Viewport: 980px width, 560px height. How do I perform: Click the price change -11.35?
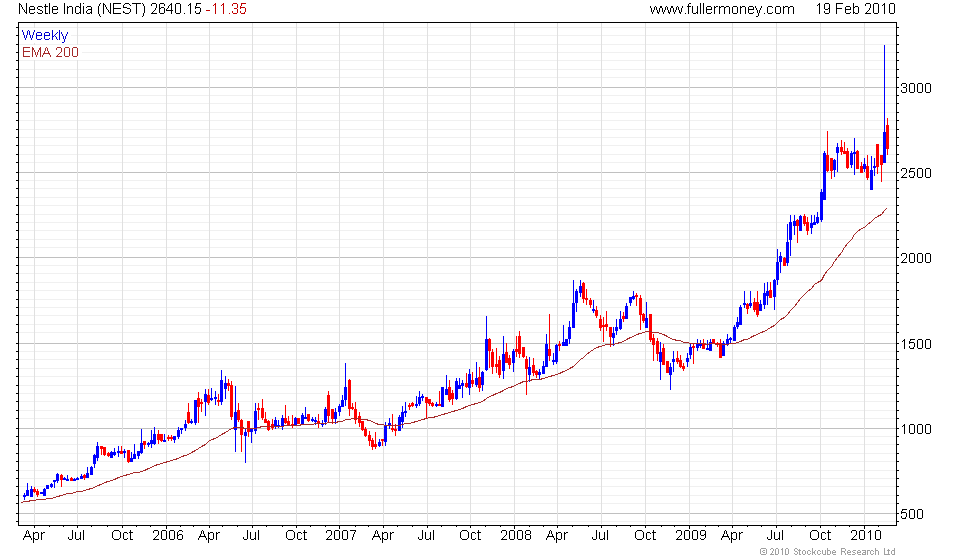coord(226,9)
